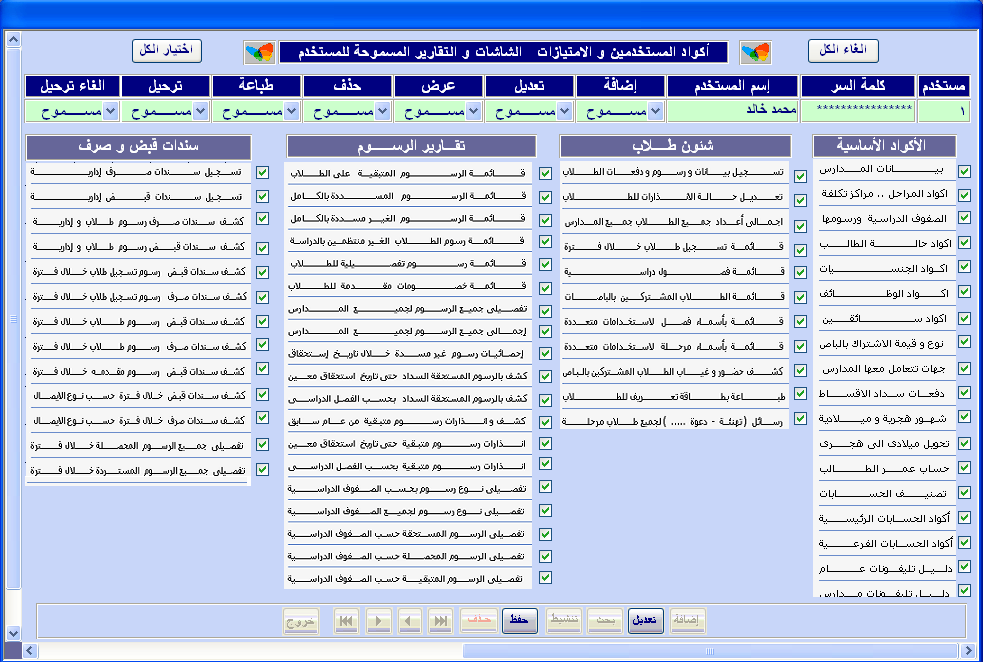Jump to first record with the leftmost navigation arrow
Viewport: 983px width, 662px height.
(x=347, y=621)
